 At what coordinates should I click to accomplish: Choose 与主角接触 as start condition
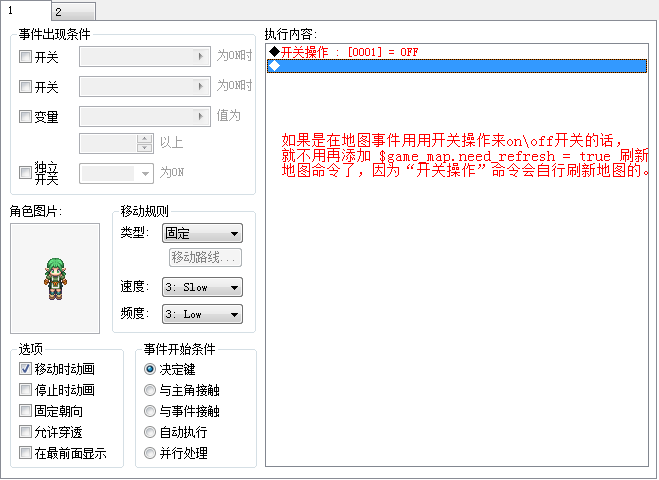(x=150, y=390)
